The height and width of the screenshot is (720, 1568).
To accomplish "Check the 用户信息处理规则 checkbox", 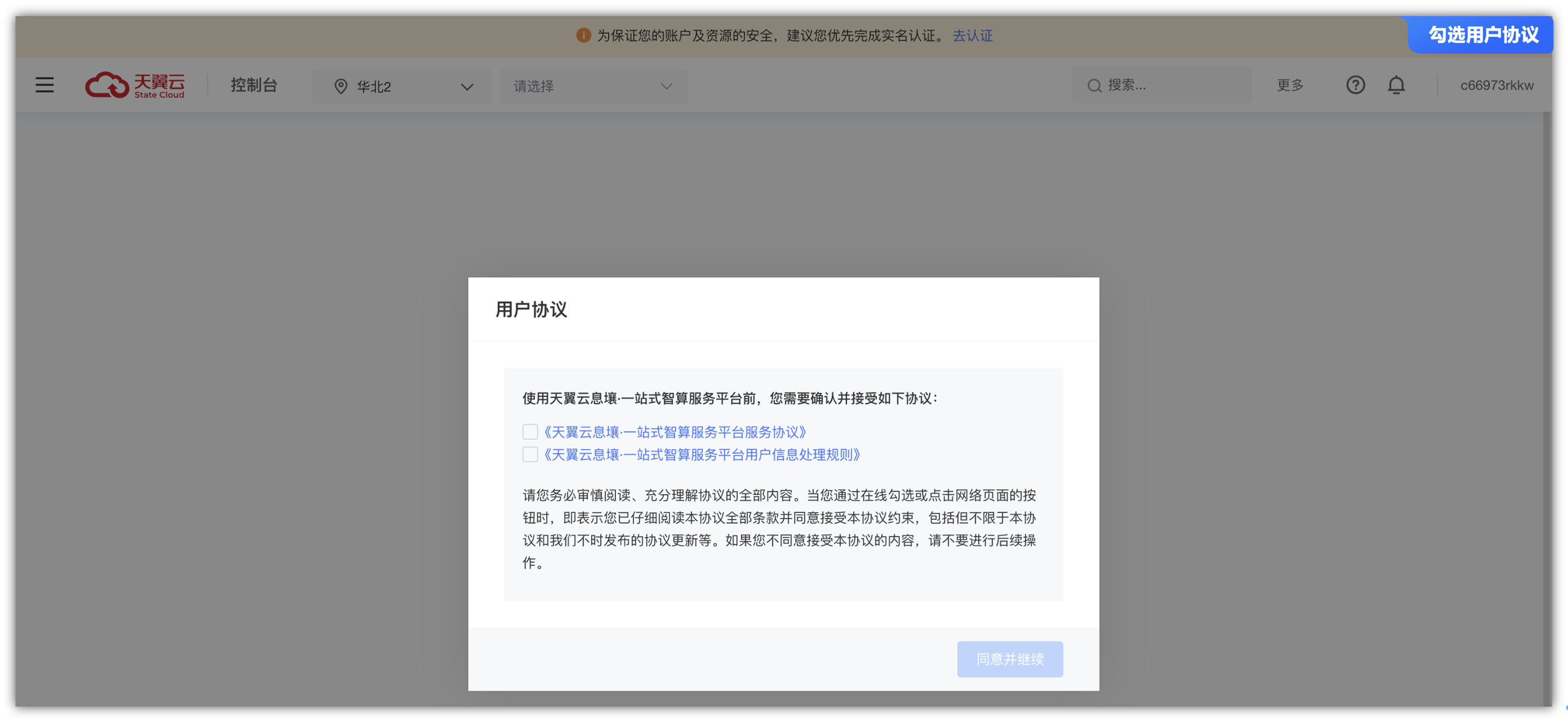I will pyautogui.click(x=530, y=454).
